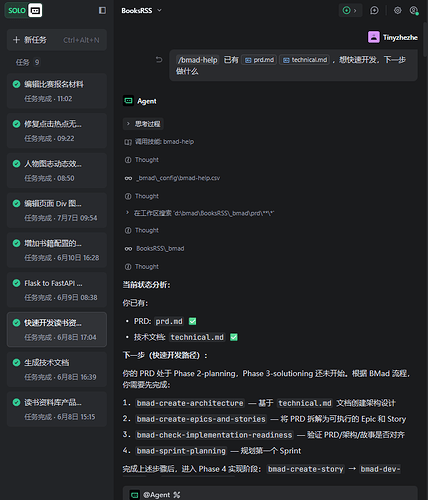This screenshot has height=500, width=428.
Task: Open the user account avatar icon
Action: coord(414,11)
